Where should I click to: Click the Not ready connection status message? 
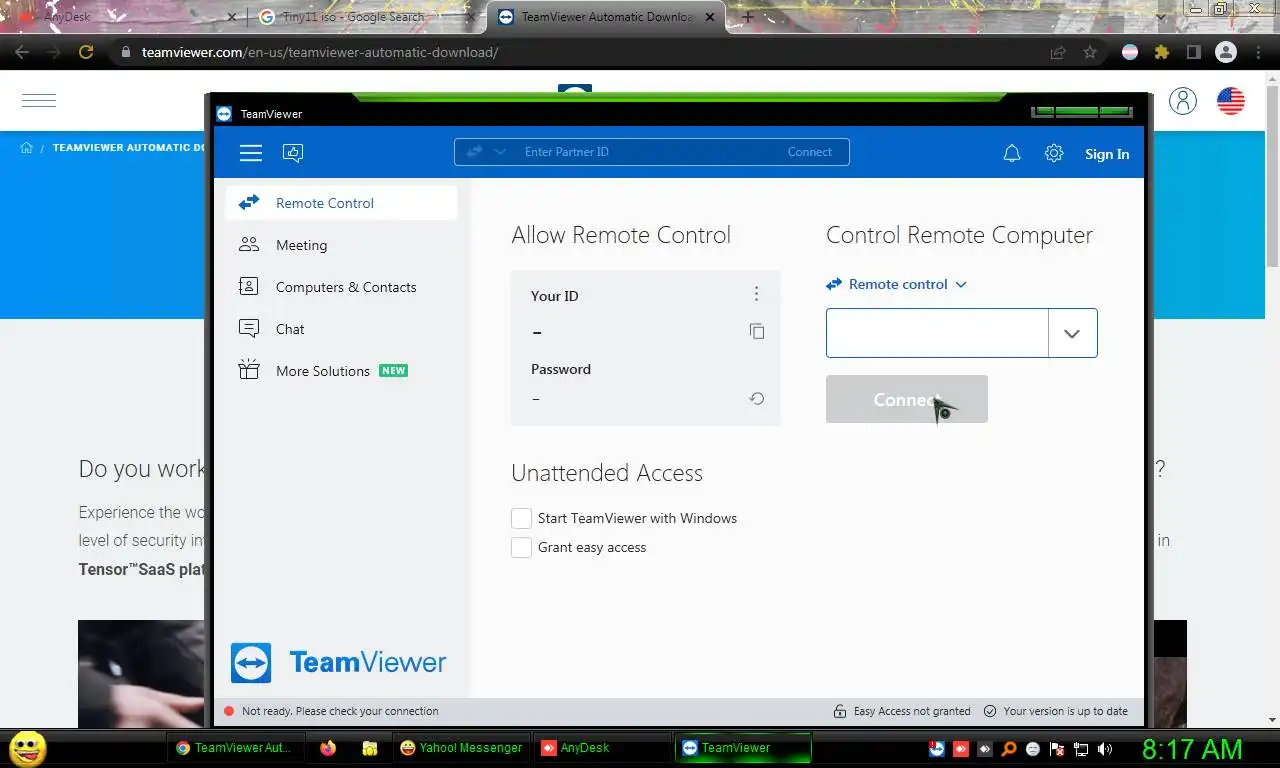331,711
